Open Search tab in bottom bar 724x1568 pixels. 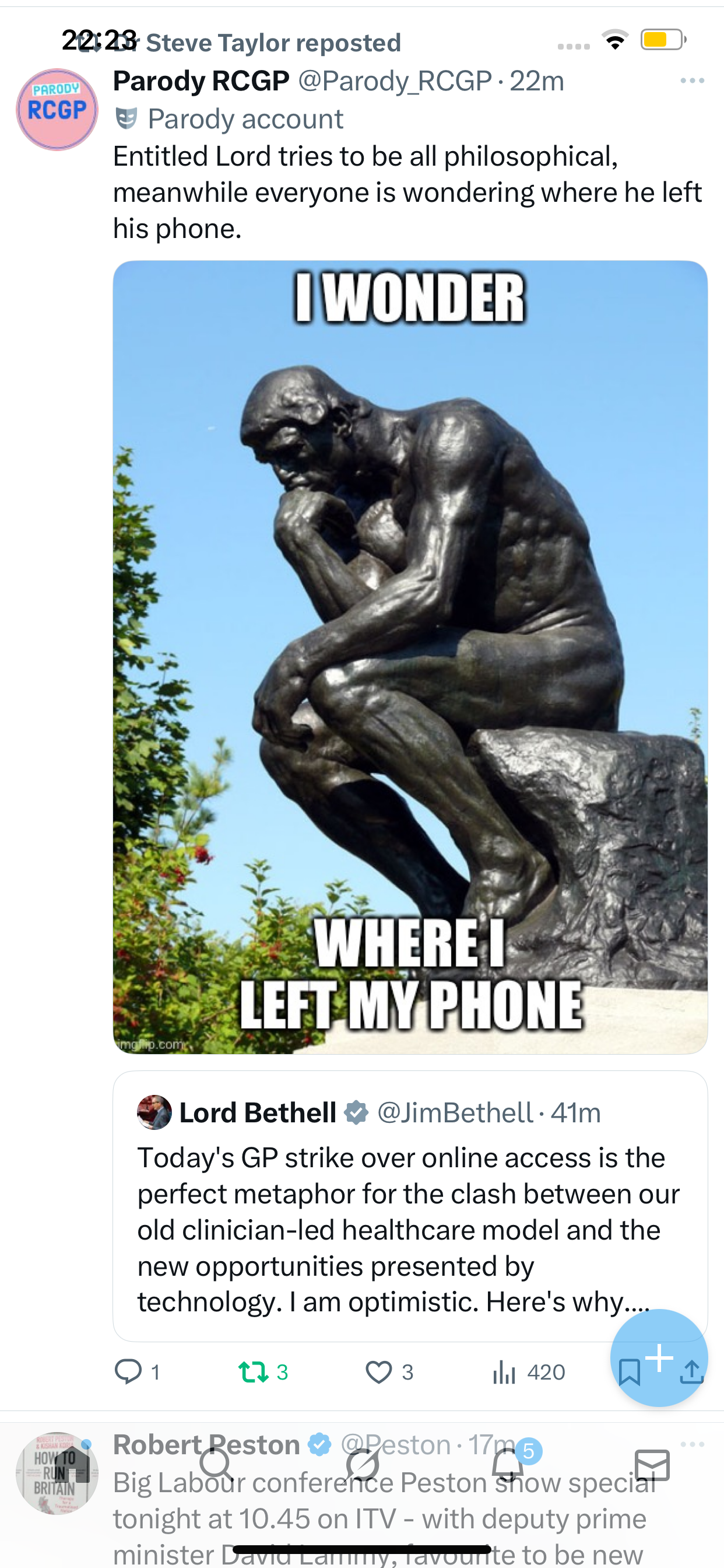click(217, 1466)
